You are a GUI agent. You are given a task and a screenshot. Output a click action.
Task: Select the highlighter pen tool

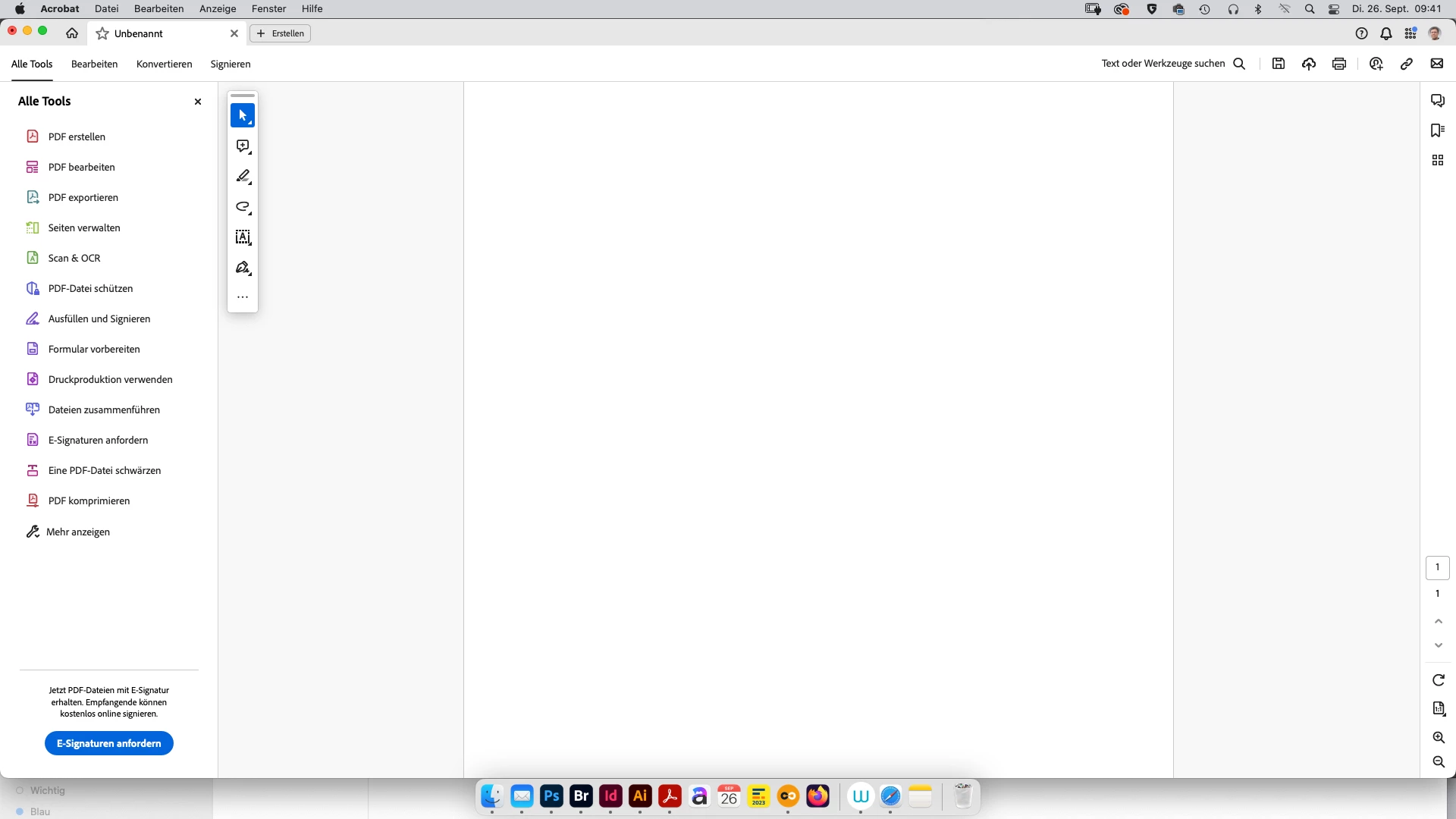coord(243,177)
